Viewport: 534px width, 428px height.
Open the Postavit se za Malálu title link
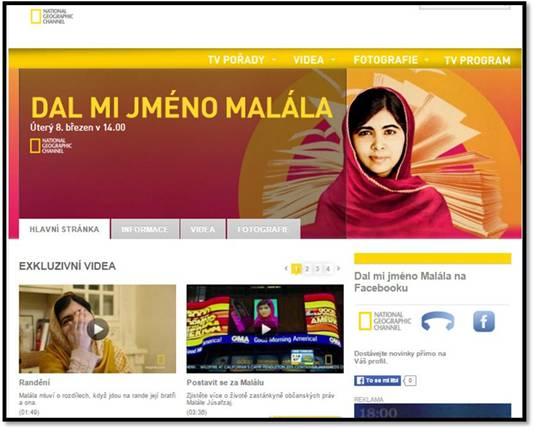(225, 382)
